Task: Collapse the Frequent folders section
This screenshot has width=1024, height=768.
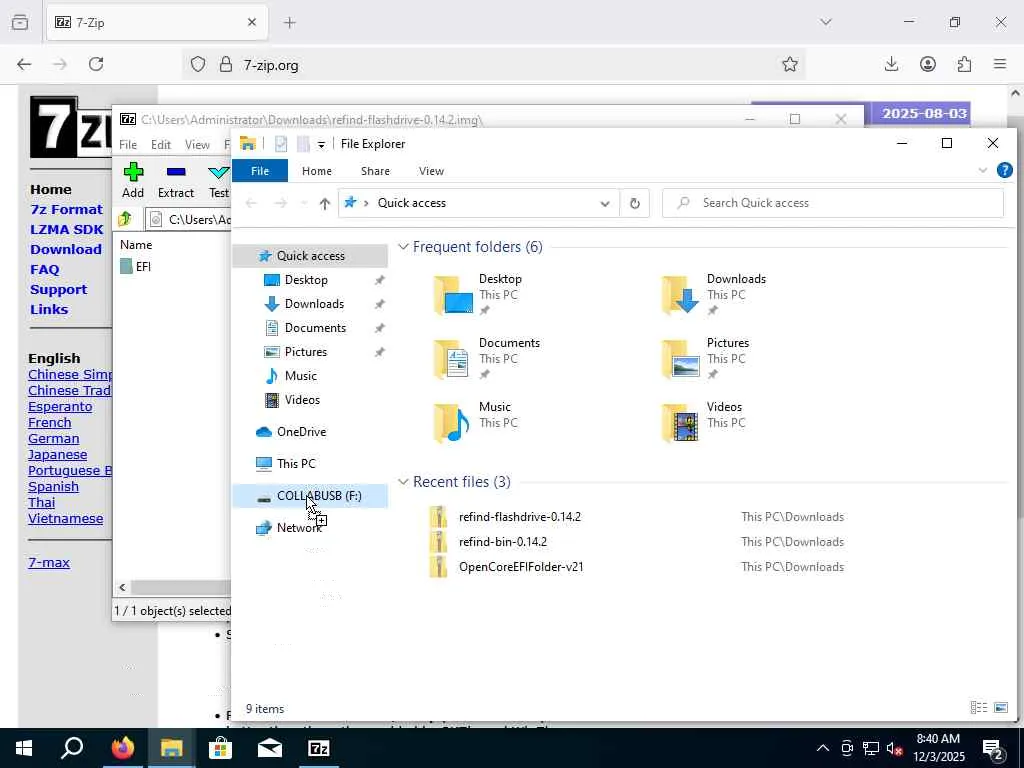Action: (x=404, y=247)
